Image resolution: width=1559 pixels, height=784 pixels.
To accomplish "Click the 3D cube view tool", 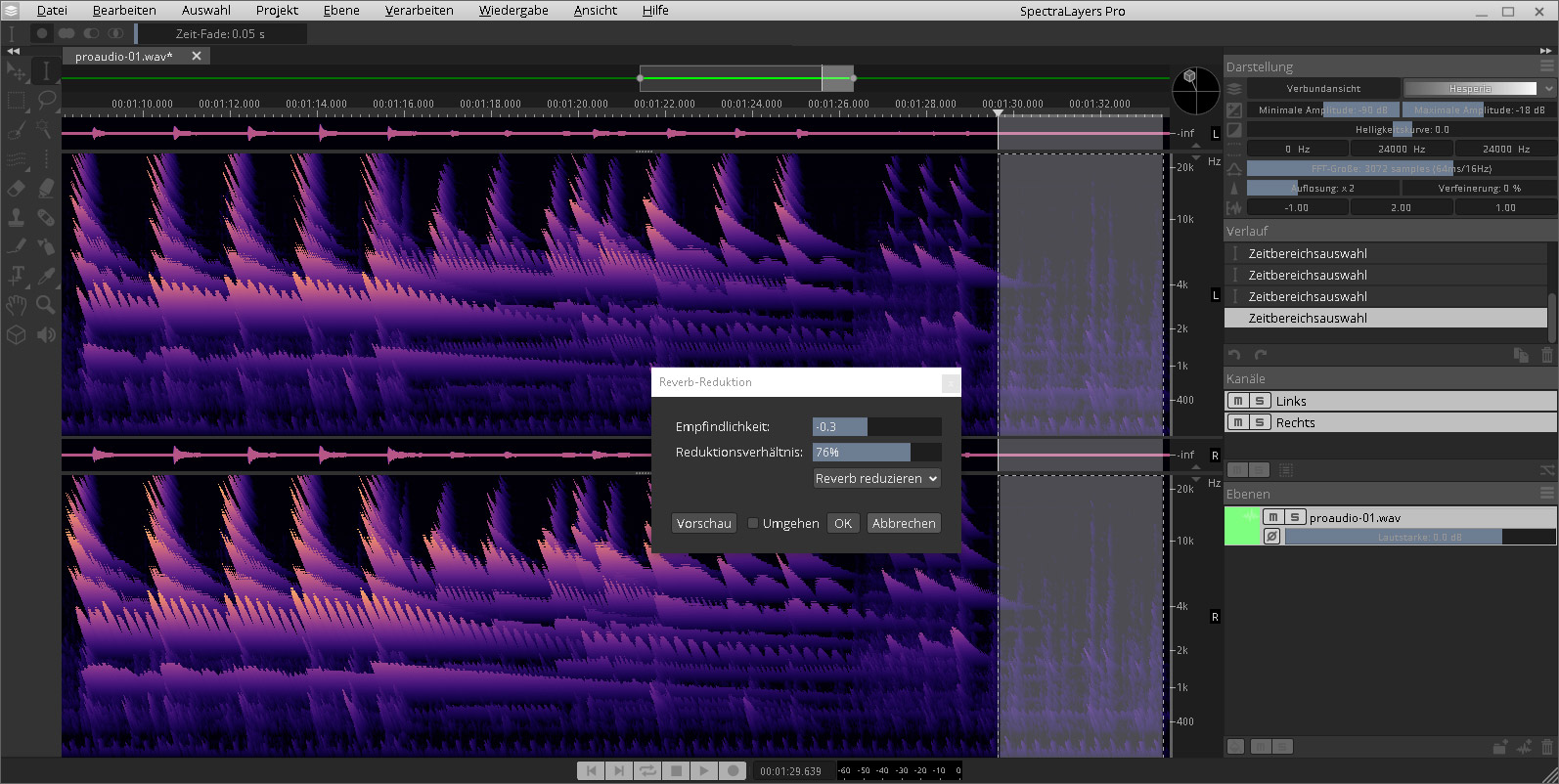I will 17,334.
